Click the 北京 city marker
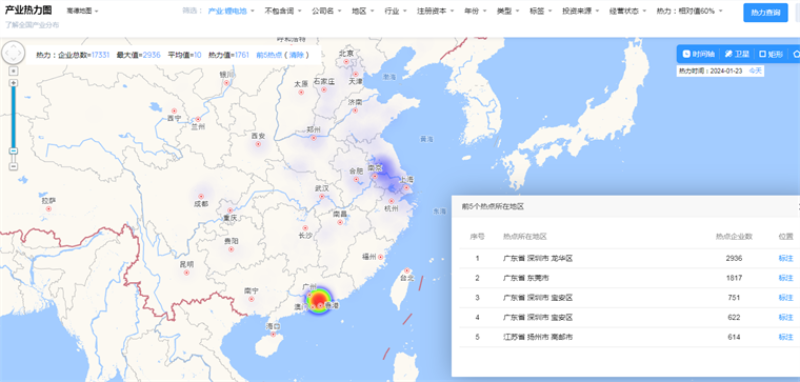Viewport: 800px width, 382px height. [346, 62]
